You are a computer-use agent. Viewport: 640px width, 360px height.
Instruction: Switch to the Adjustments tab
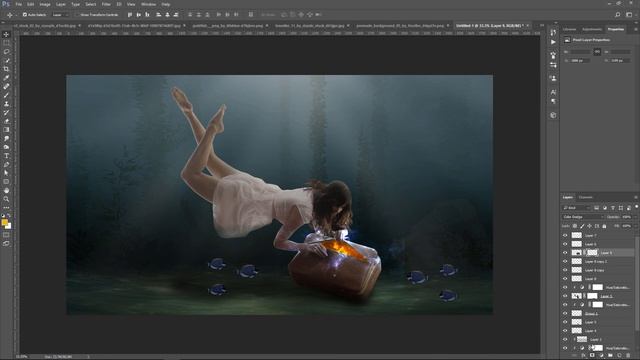(x=592, y=29)
